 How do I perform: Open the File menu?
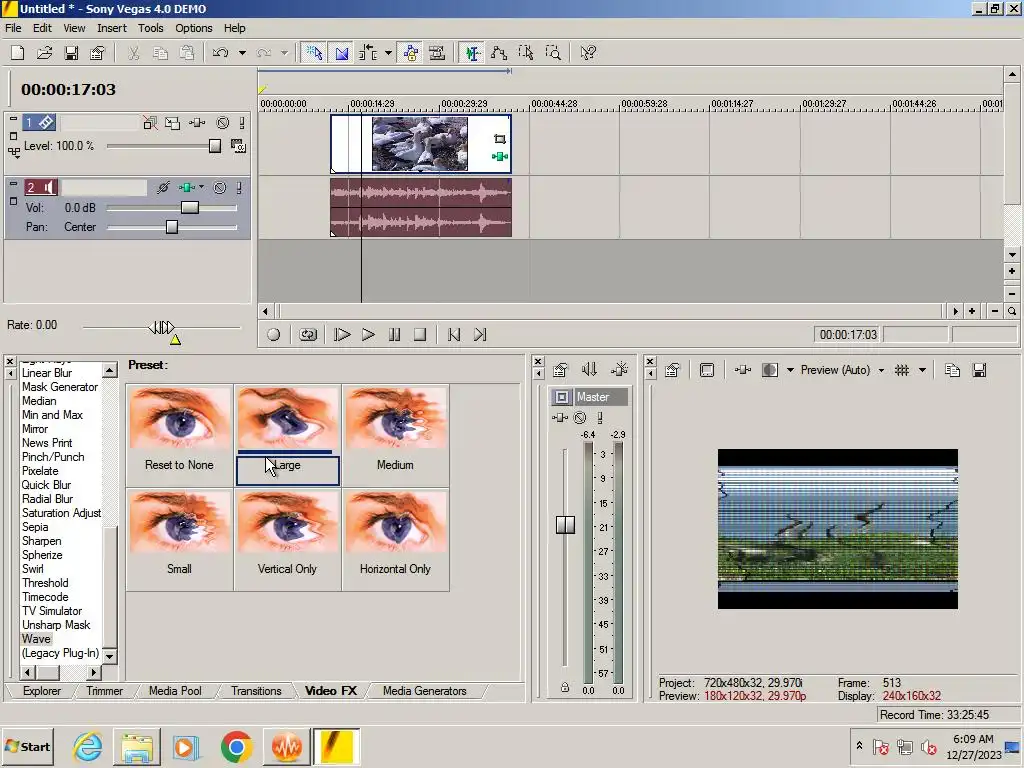click(13, 28)
